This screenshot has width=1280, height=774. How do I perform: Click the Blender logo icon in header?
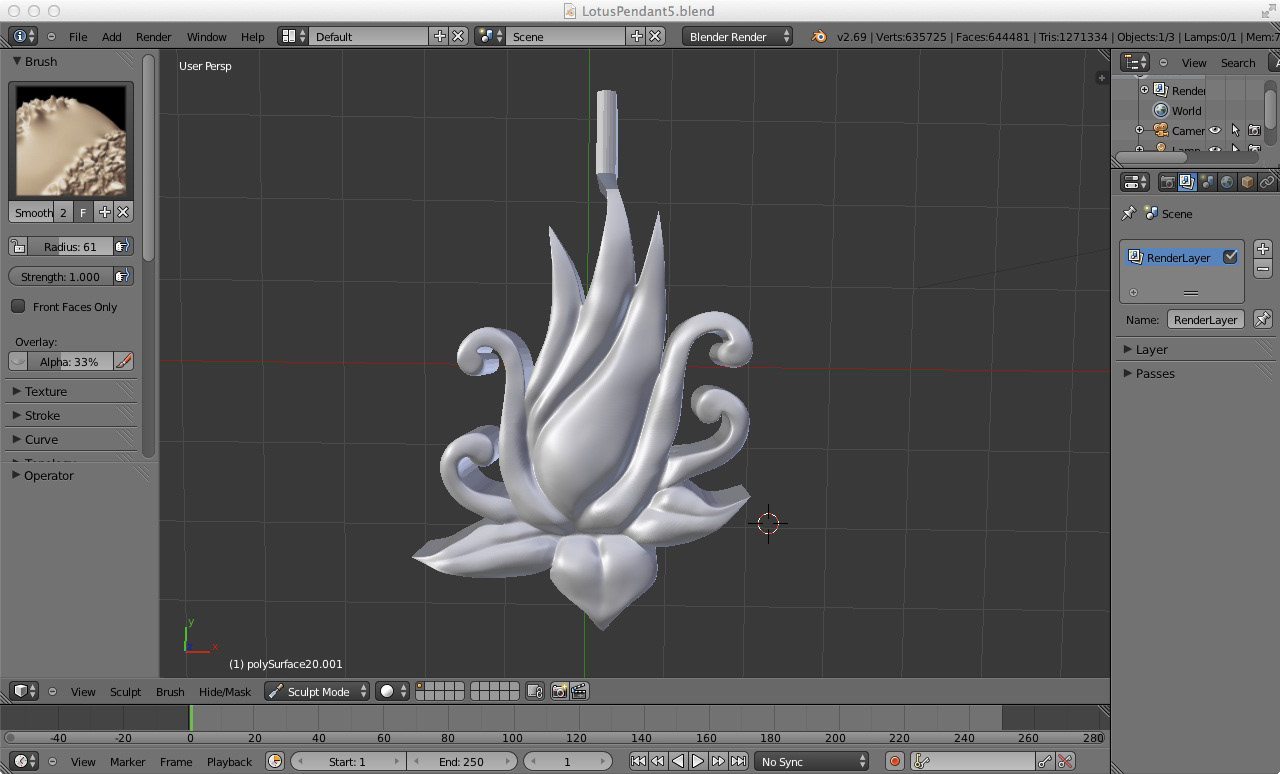(819, 36)
